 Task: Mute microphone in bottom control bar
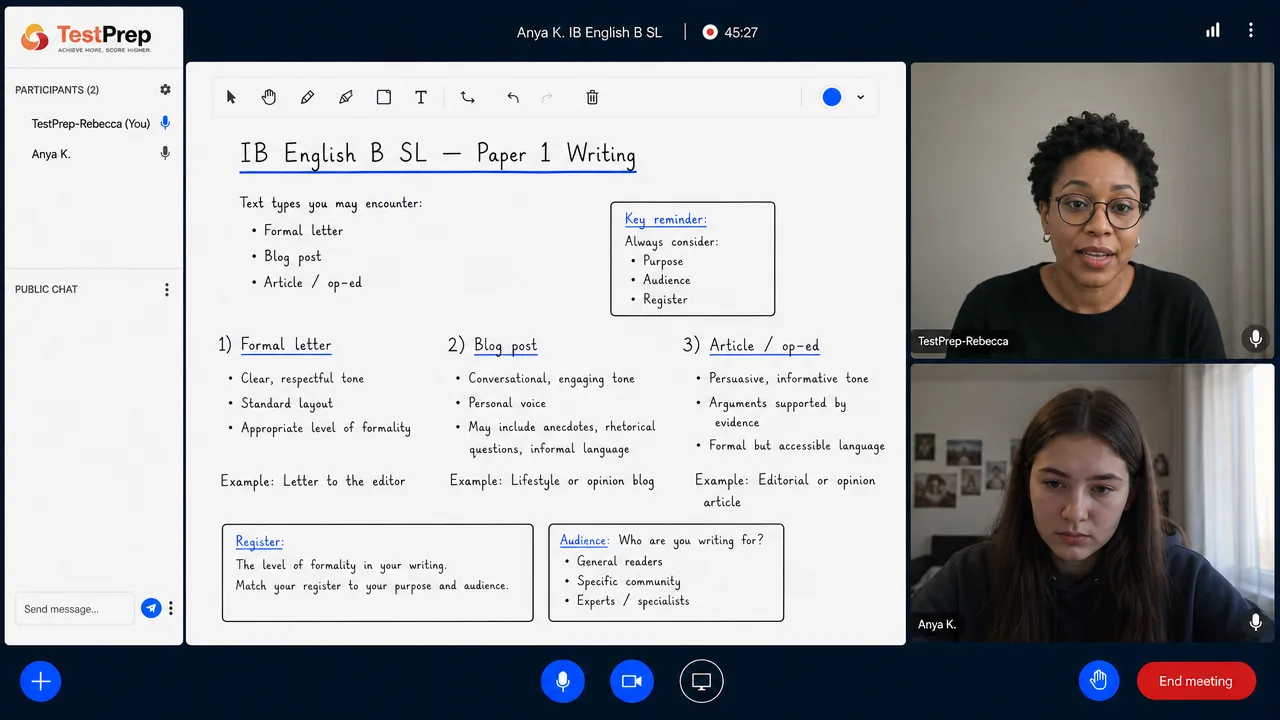pos(563,682)
